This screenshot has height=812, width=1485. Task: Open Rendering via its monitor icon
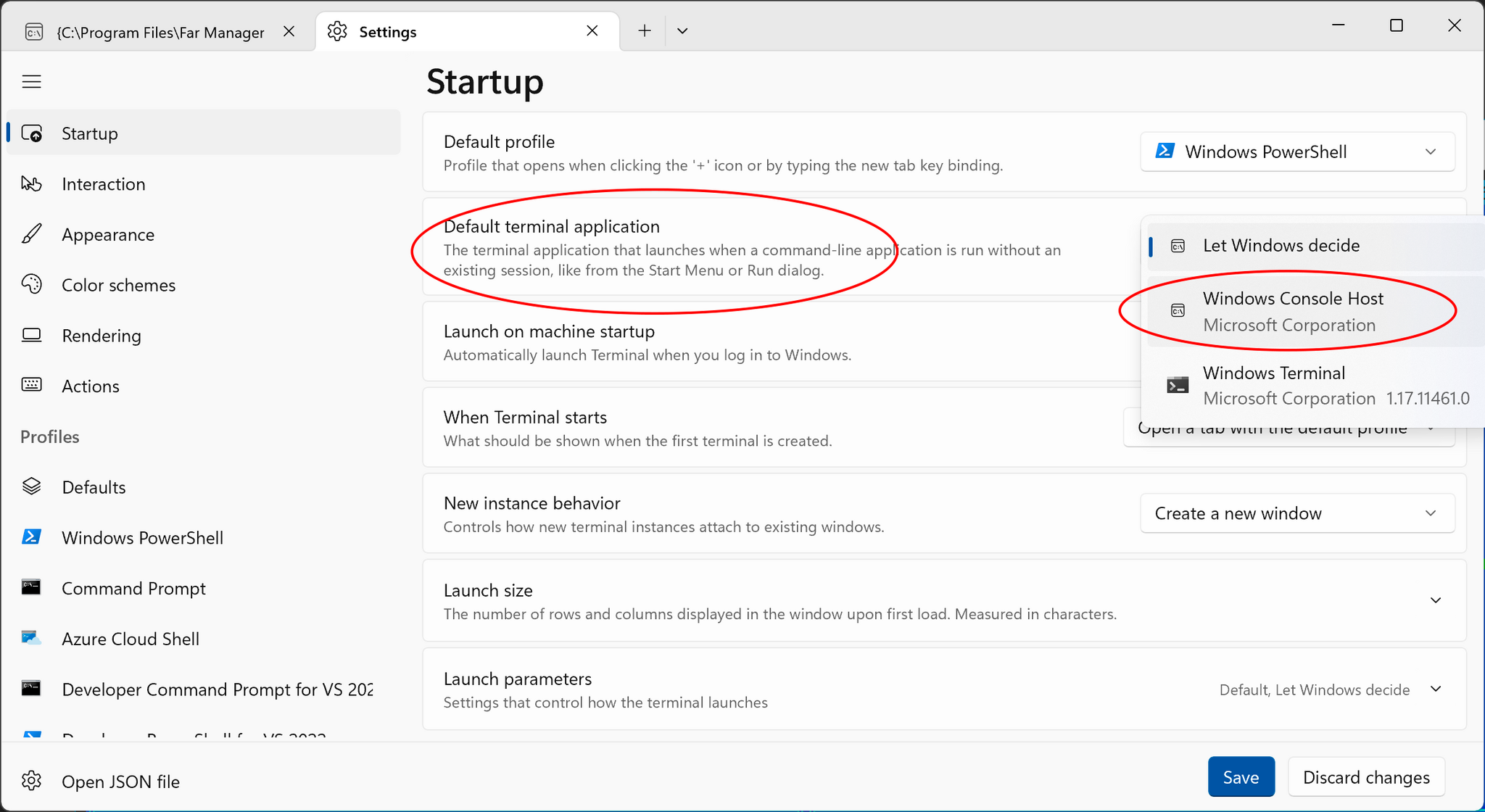coord(32,335)
